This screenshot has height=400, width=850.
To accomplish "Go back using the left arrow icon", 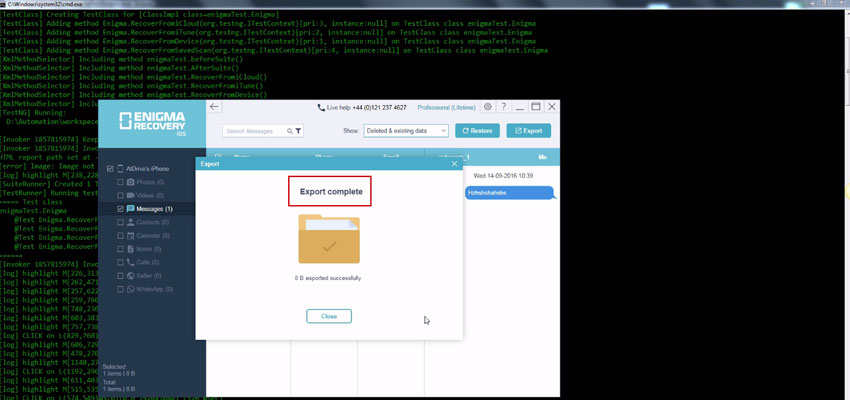I will (214, 107).
